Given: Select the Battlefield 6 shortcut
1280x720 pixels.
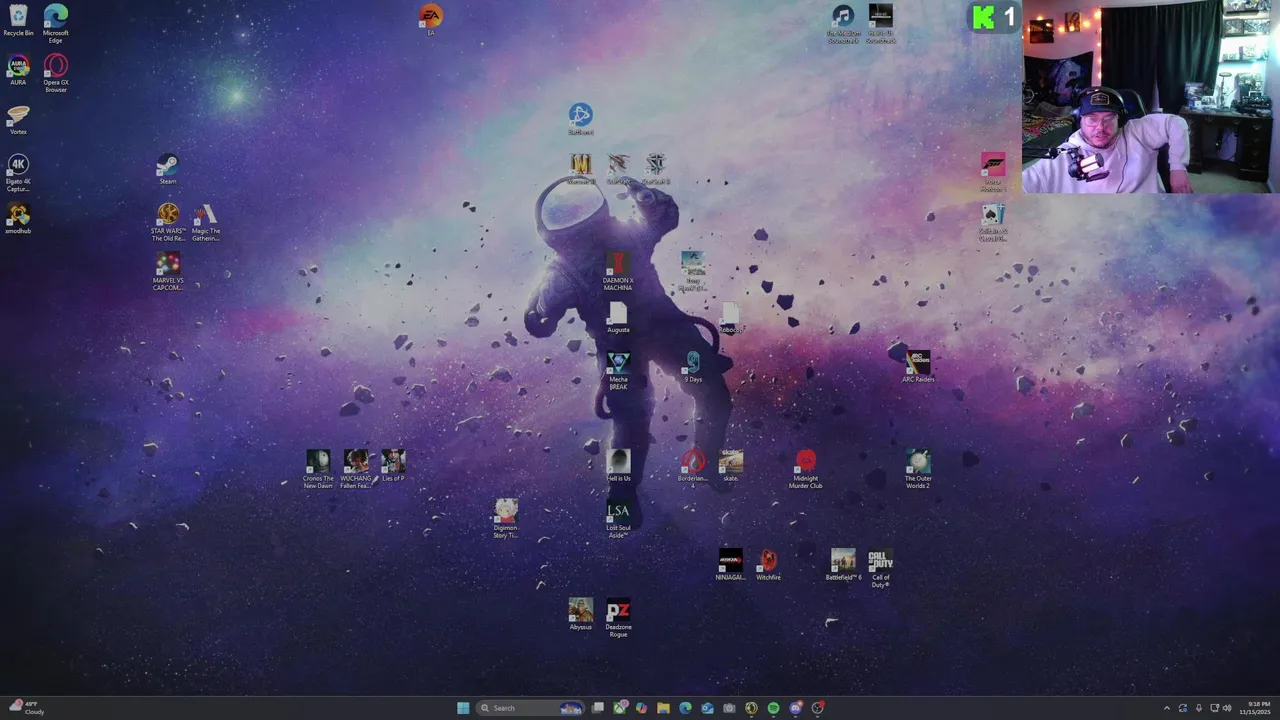Looking at the screenshot, I should coord(843,565).
